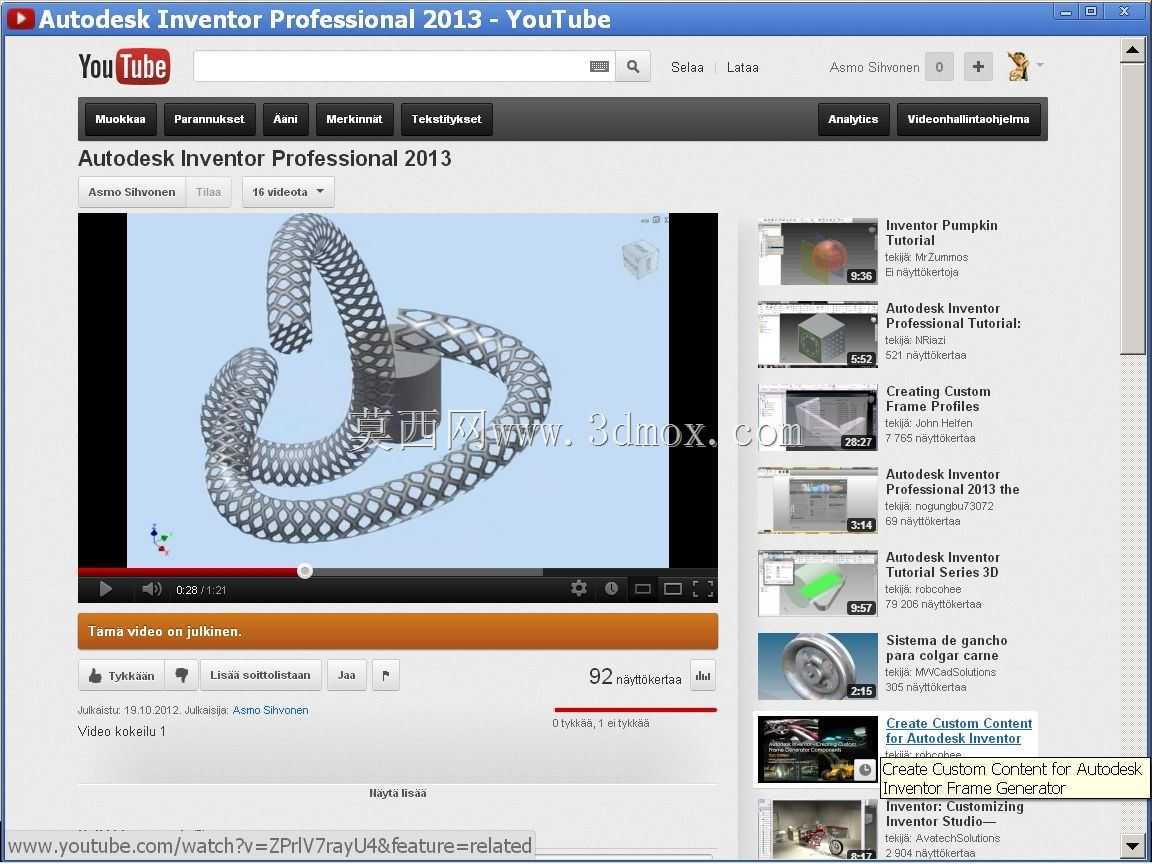Click the page scrollbar up arrow
The image size is (1152, 864).
point(1132,51)
